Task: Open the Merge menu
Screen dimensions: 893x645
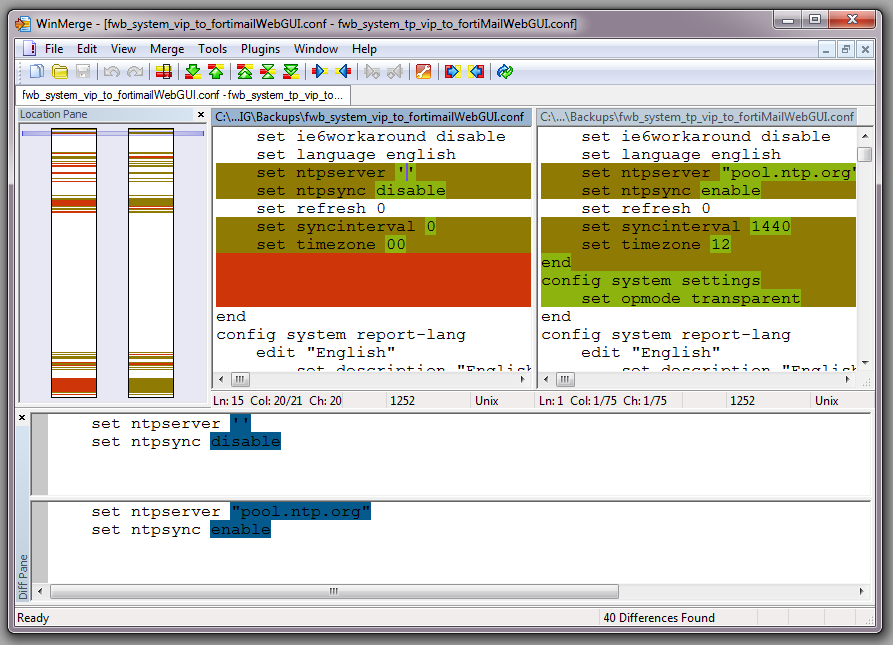Action: point(167,48)
